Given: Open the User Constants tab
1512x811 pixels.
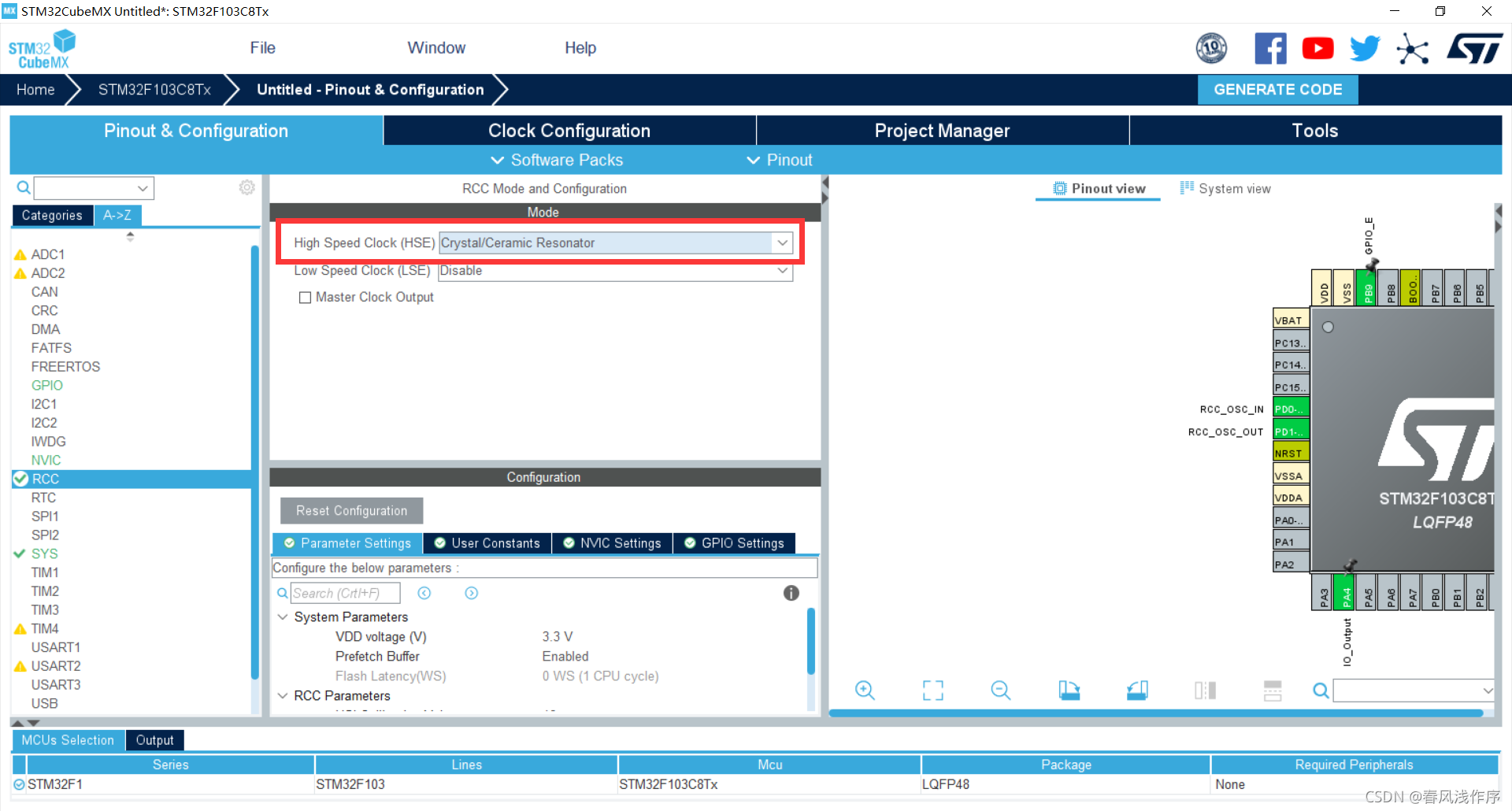Looking at the screenshot, I should 487,543.
